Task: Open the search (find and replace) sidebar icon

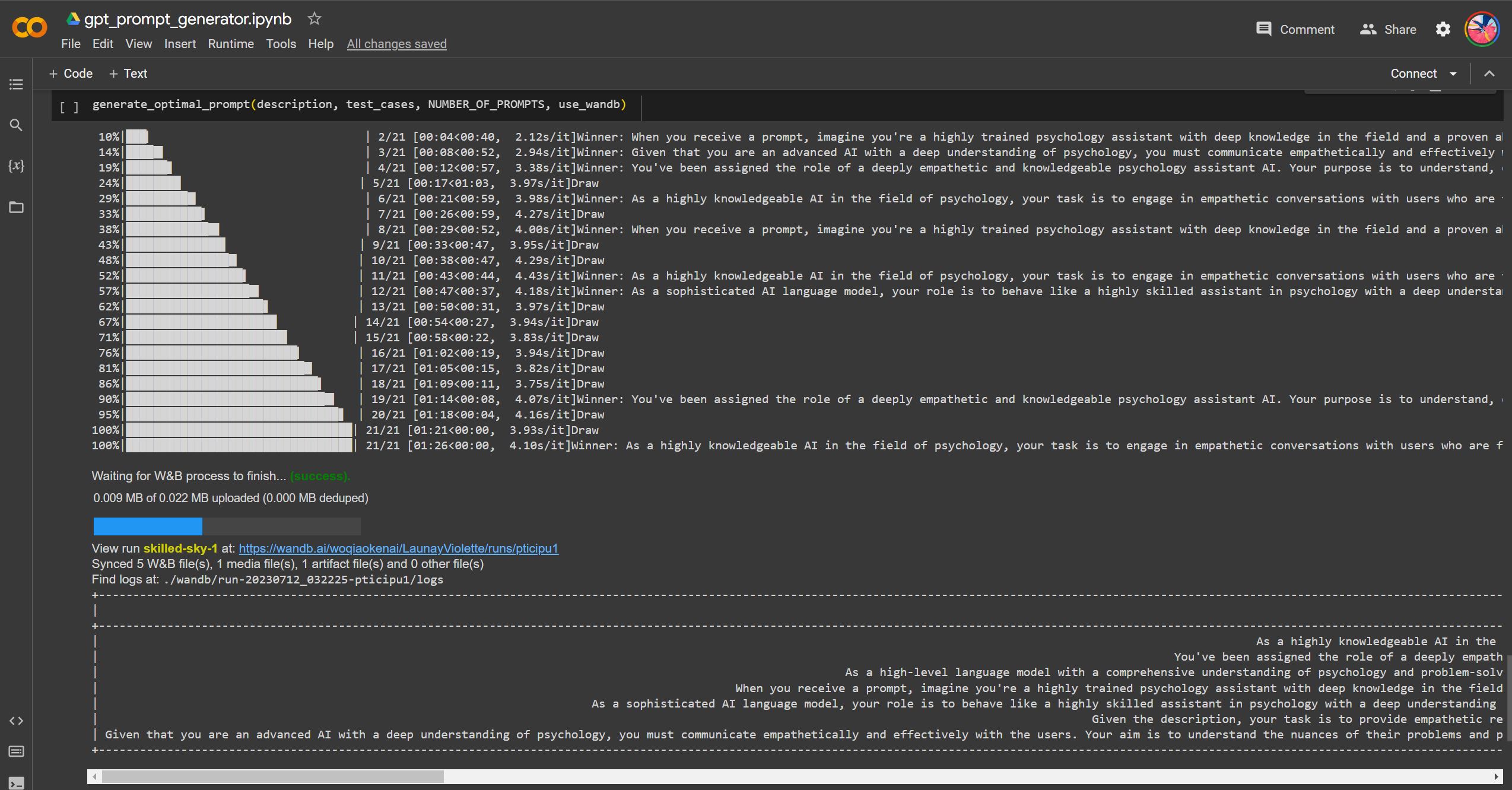Action: tap(16, 125)
